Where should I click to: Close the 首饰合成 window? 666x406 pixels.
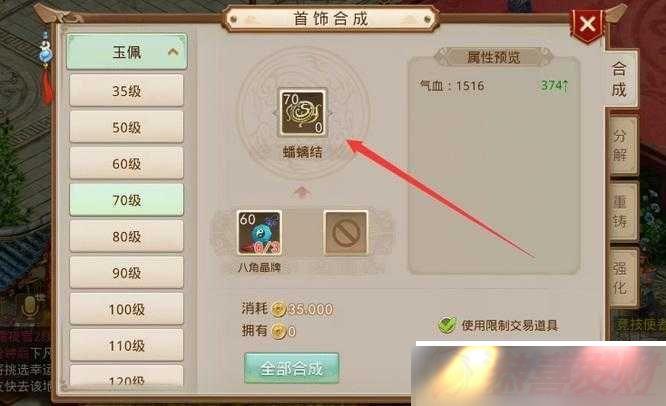pos(588,25)
